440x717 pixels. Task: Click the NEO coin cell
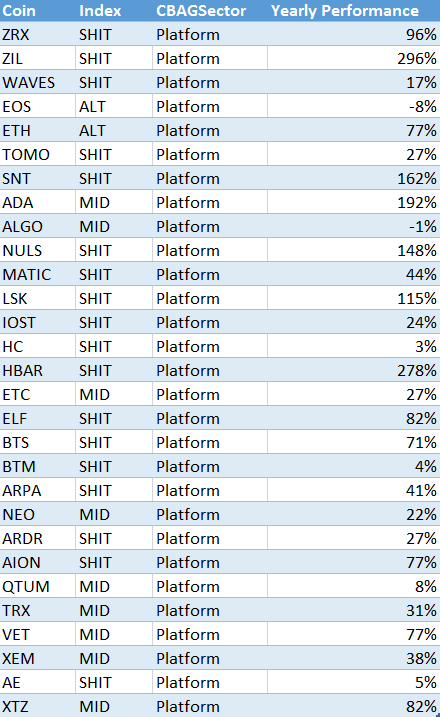38,514
